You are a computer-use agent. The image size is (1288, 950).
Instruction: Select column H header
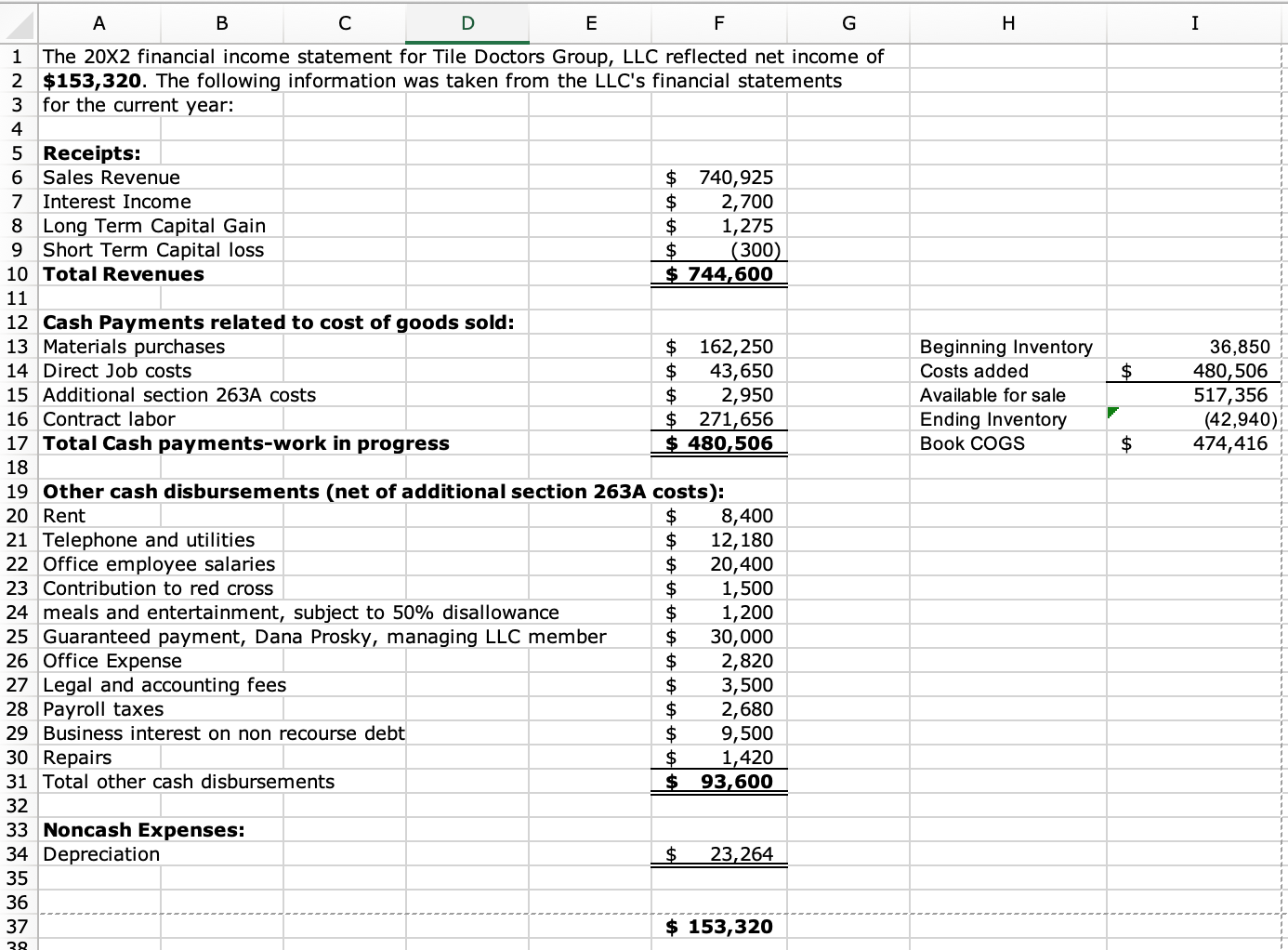click(x=1008, y=23)
